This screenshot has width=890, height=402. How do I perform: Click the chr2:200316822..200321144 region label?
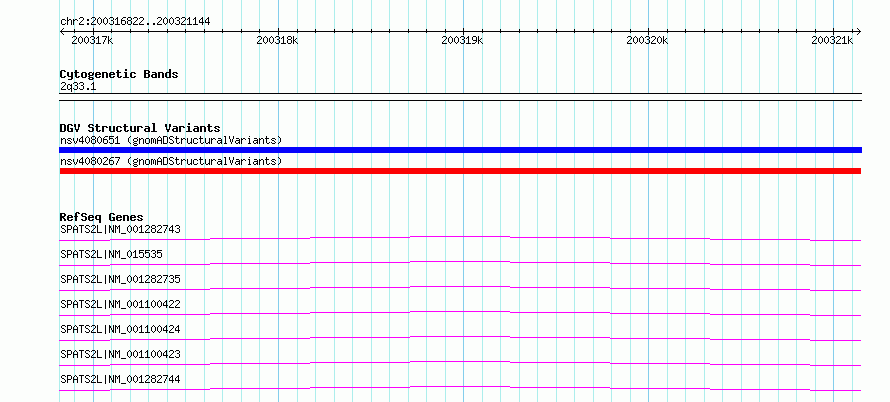[x=135, y=21]
